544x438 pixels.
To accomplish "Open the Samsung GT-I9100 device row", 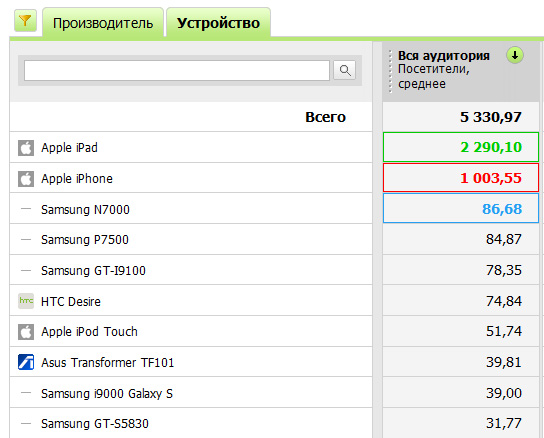I will (x=191, y=270).
